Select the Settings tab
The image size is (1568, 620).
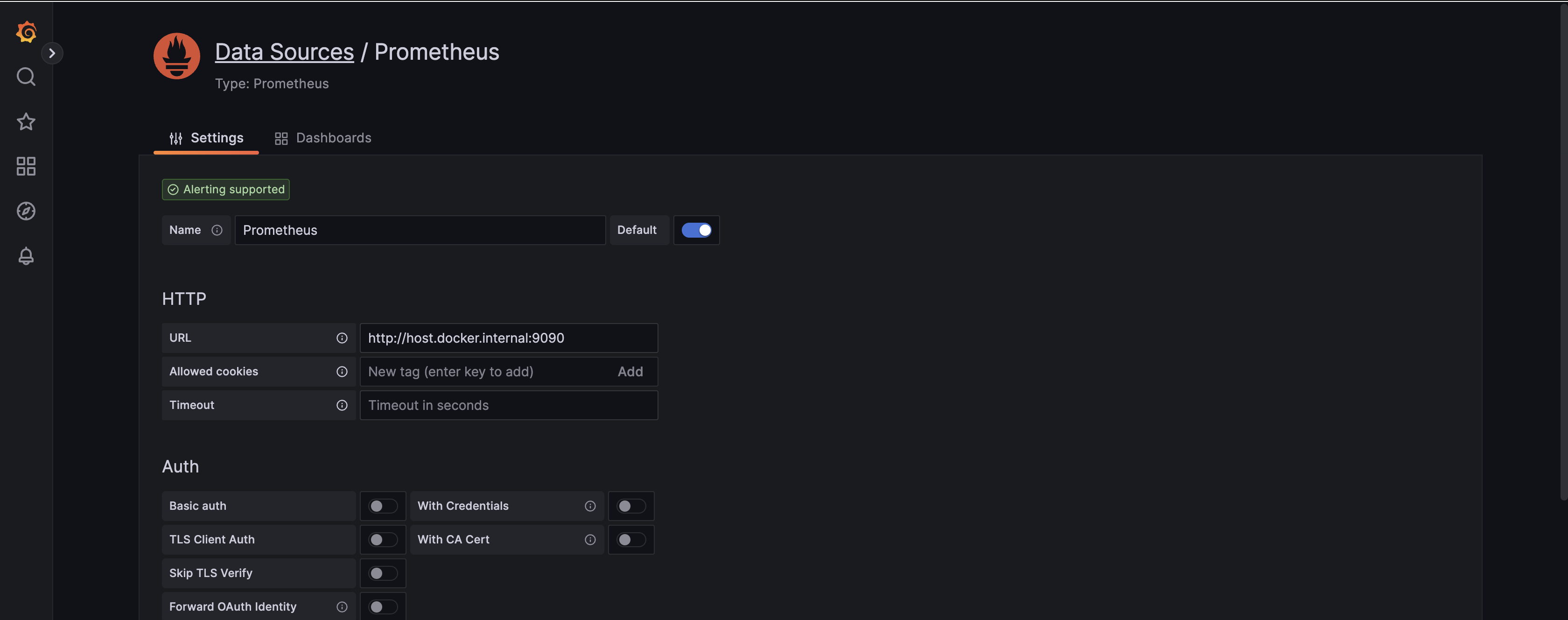[x=206, y=138]
